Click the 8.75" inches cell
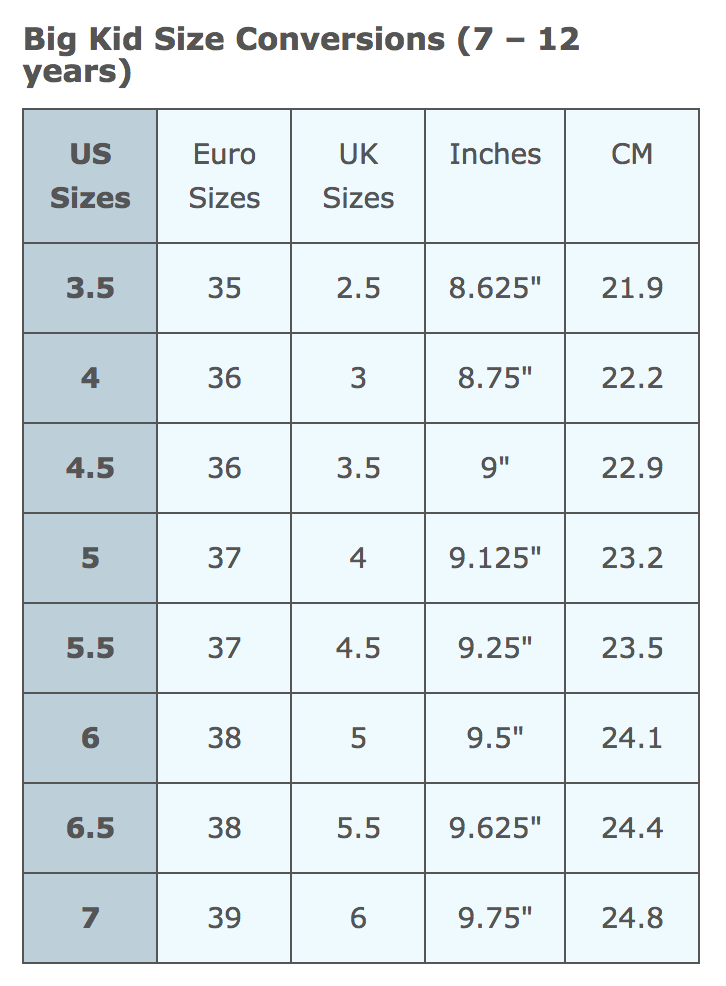 tap(495, 378)
